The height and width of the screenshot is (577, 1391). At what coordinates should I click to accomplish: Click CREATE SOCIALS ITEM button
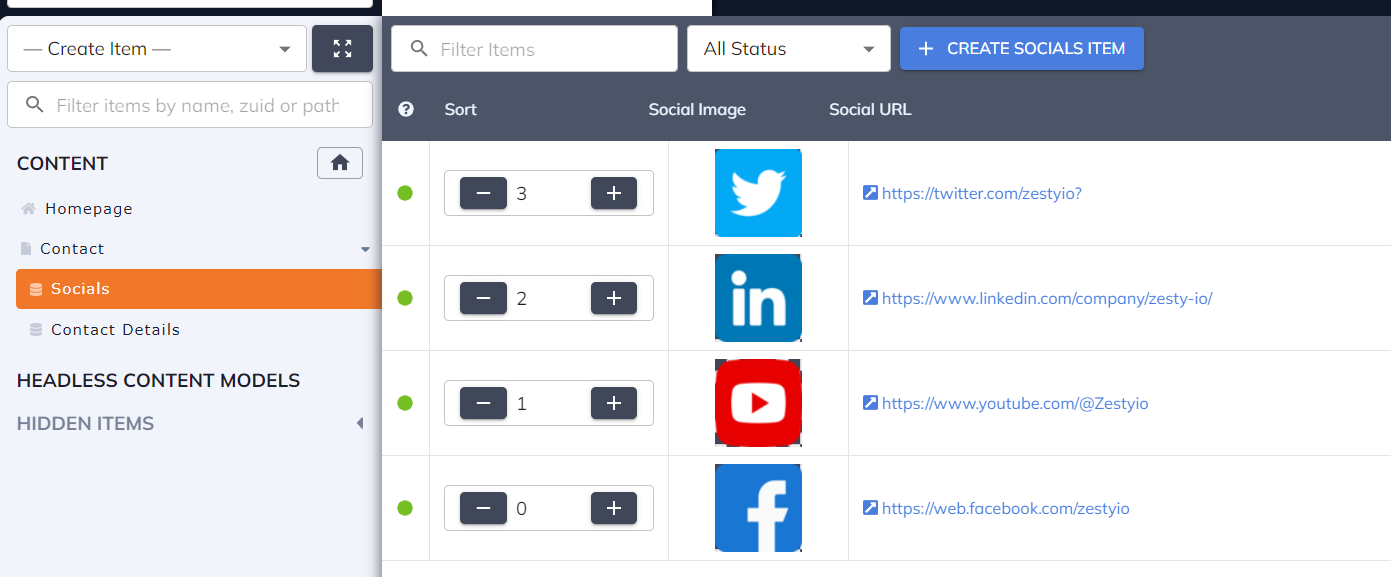(x=1022, y=48)
